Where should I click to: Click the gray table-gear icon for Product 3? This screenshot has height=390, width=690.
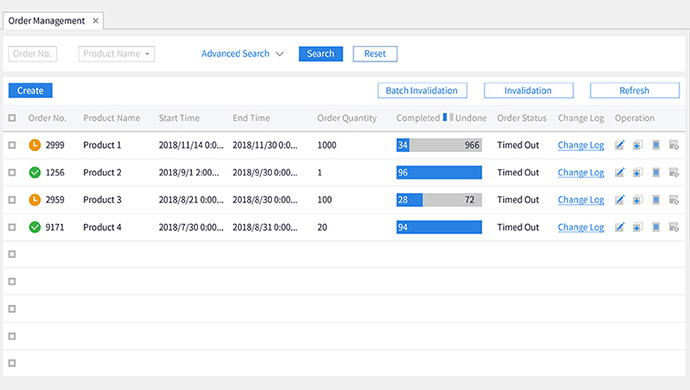tap(674, 200)
